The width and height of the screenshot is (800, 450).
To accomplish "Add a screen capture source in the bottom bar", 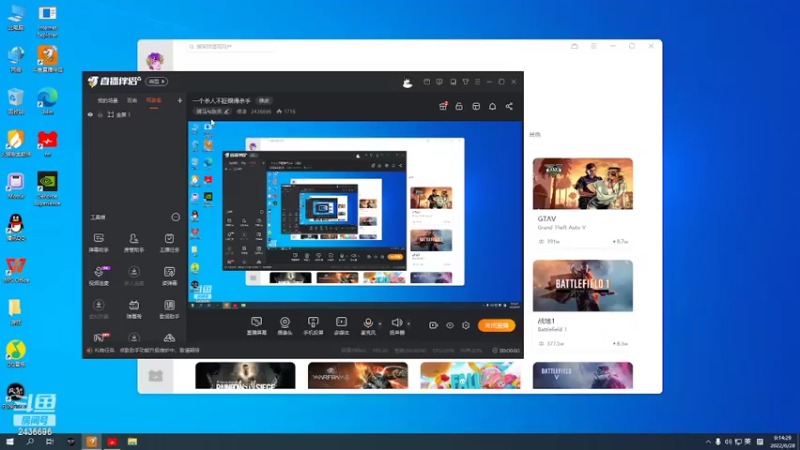I will (257, 326).
